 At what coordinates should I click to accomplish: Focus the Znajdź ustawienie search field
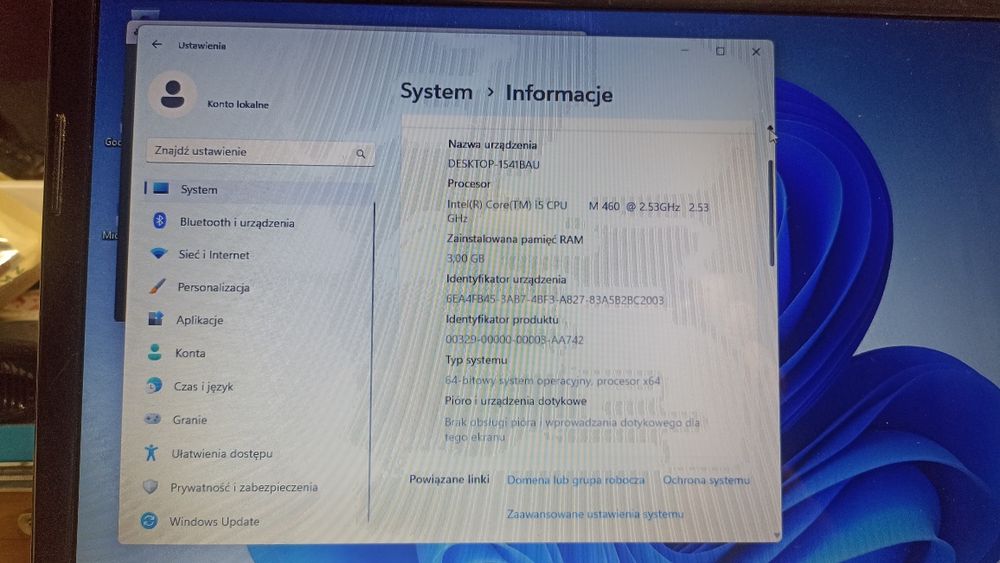coord(260,152)
